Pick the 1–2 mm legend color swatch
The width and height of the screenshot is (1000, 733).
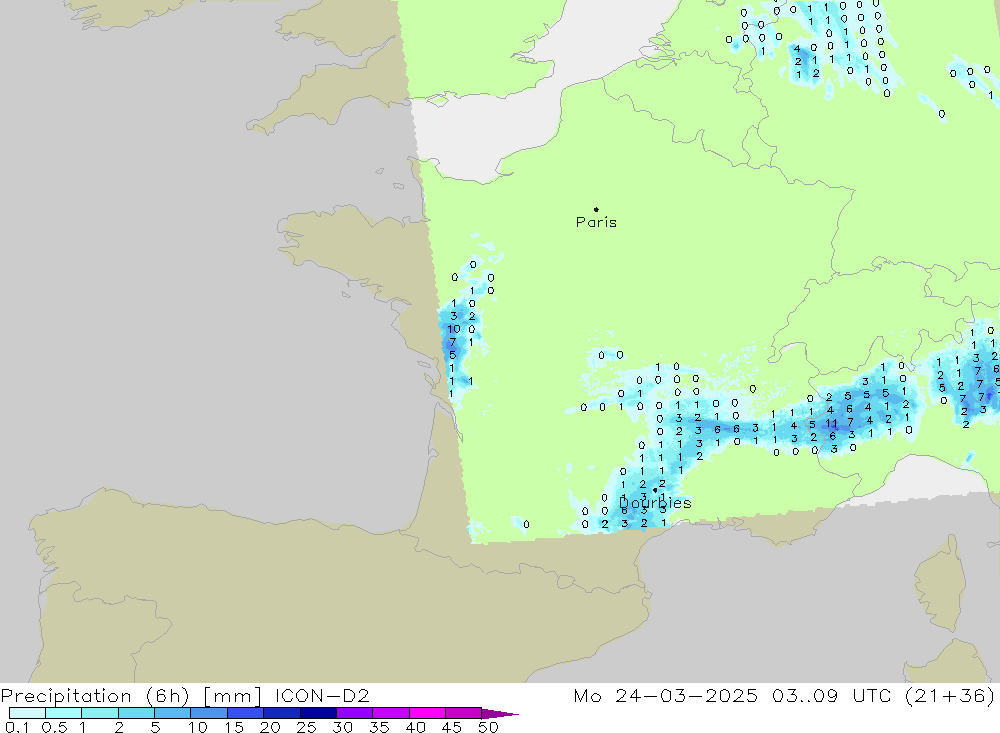(99, 713)
